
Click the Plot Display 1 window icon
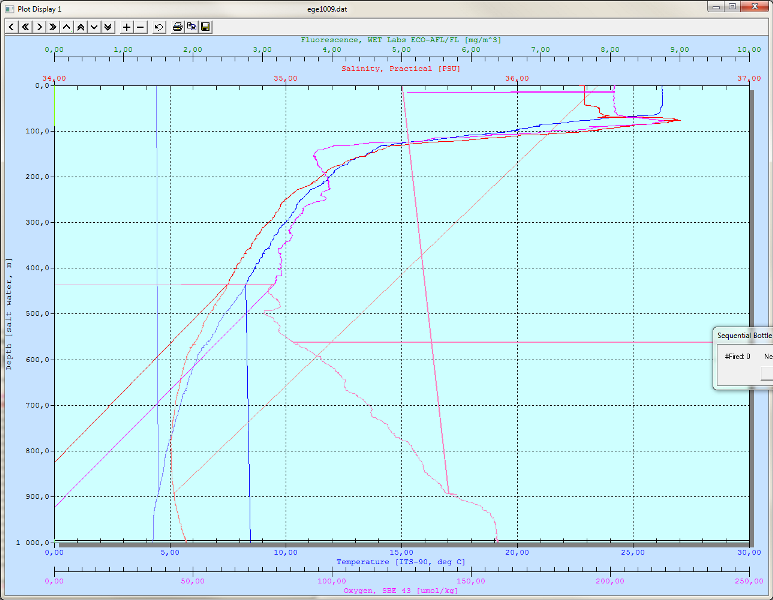click(9, 9)
